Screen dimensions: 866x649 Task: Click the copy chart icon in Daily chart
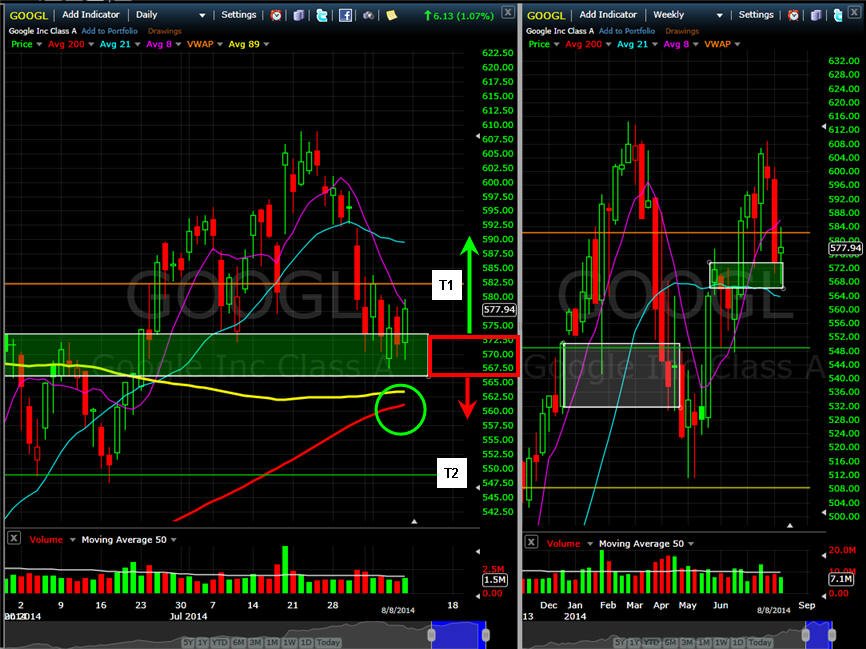click(x=299, y=15)
